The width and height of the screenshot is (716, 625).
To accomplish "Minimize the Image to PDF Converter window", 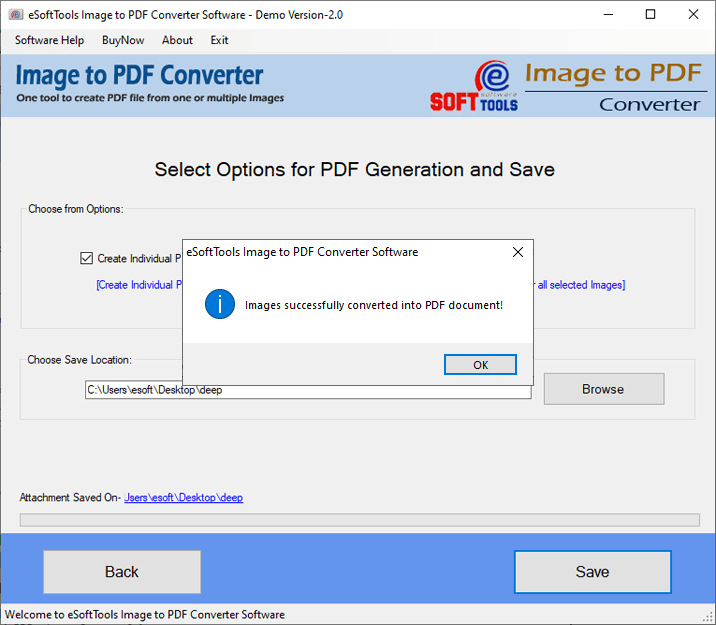I will [x=608, y=15].
